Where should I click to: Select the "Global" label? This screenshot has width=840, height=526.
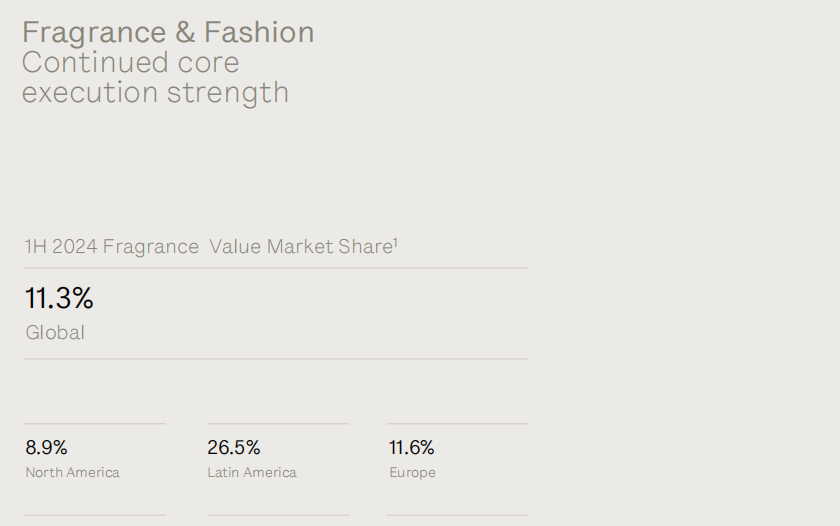pyautogui.click(x=55, y=333)
